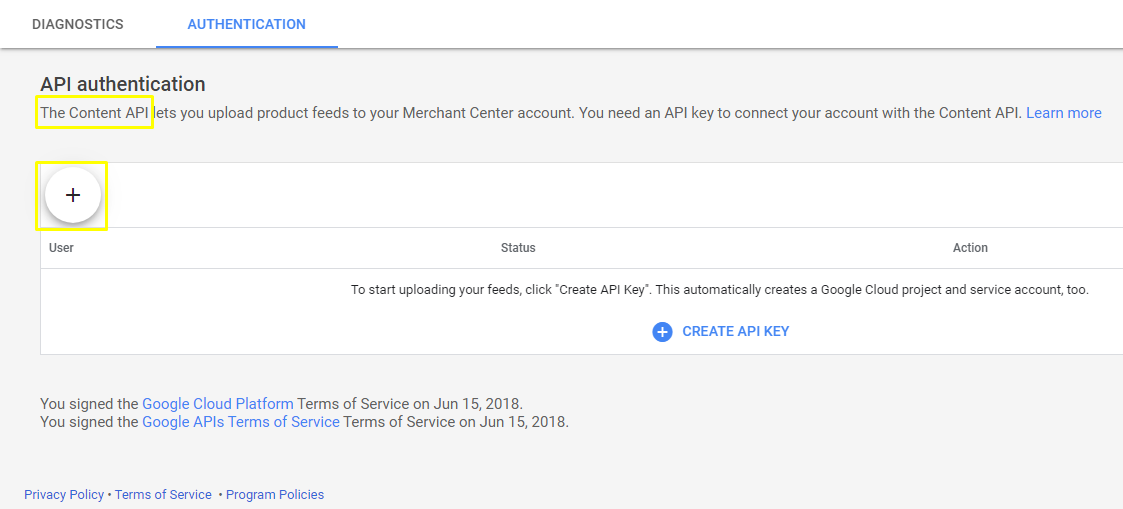Open the Learn more link
1123x509 pixels.
(1063, 113)
